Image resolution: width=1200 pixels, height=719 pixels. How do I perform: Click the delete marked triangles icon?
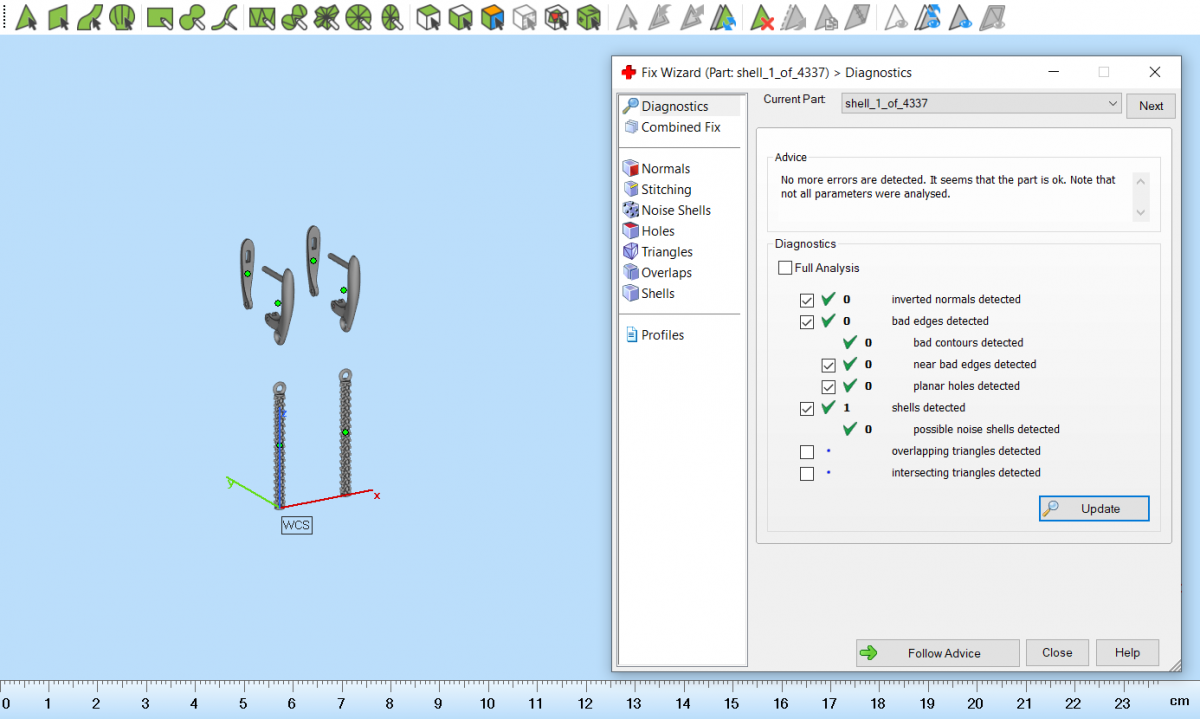click(763, 17)
